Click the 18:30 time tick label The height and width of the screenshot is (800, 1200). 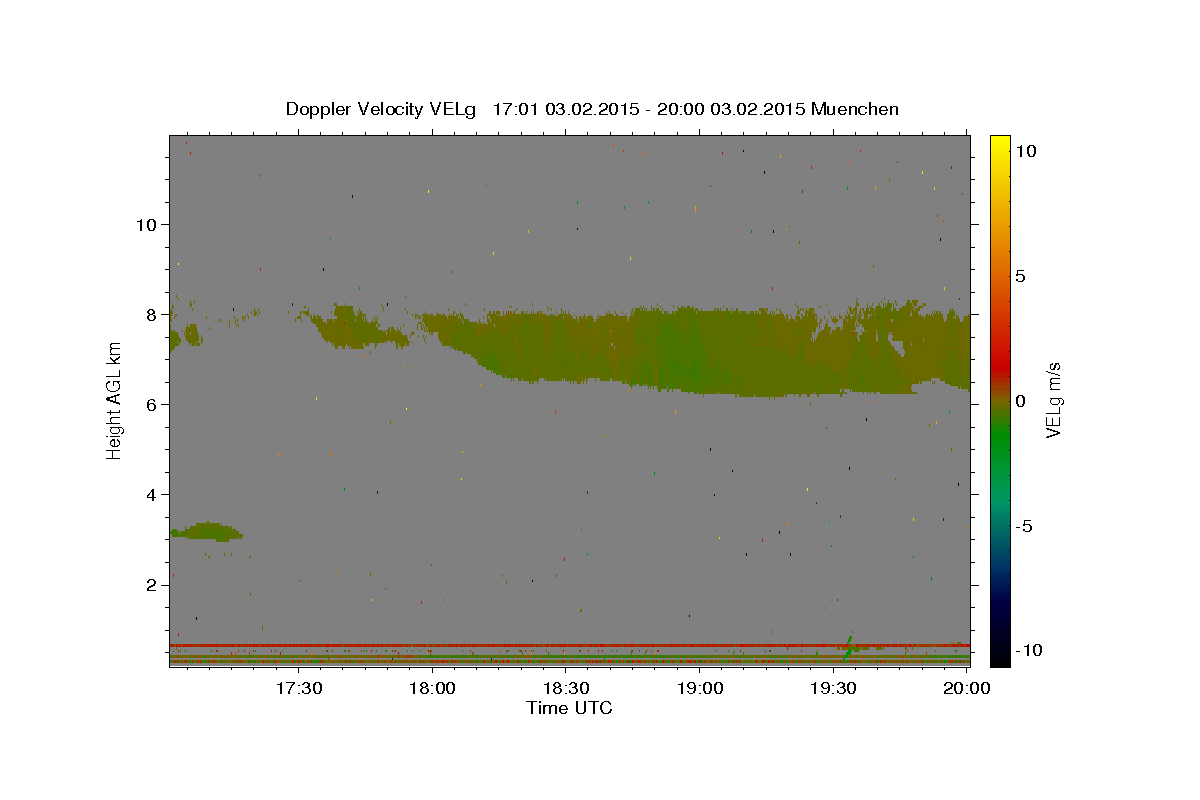pos(566,689)
